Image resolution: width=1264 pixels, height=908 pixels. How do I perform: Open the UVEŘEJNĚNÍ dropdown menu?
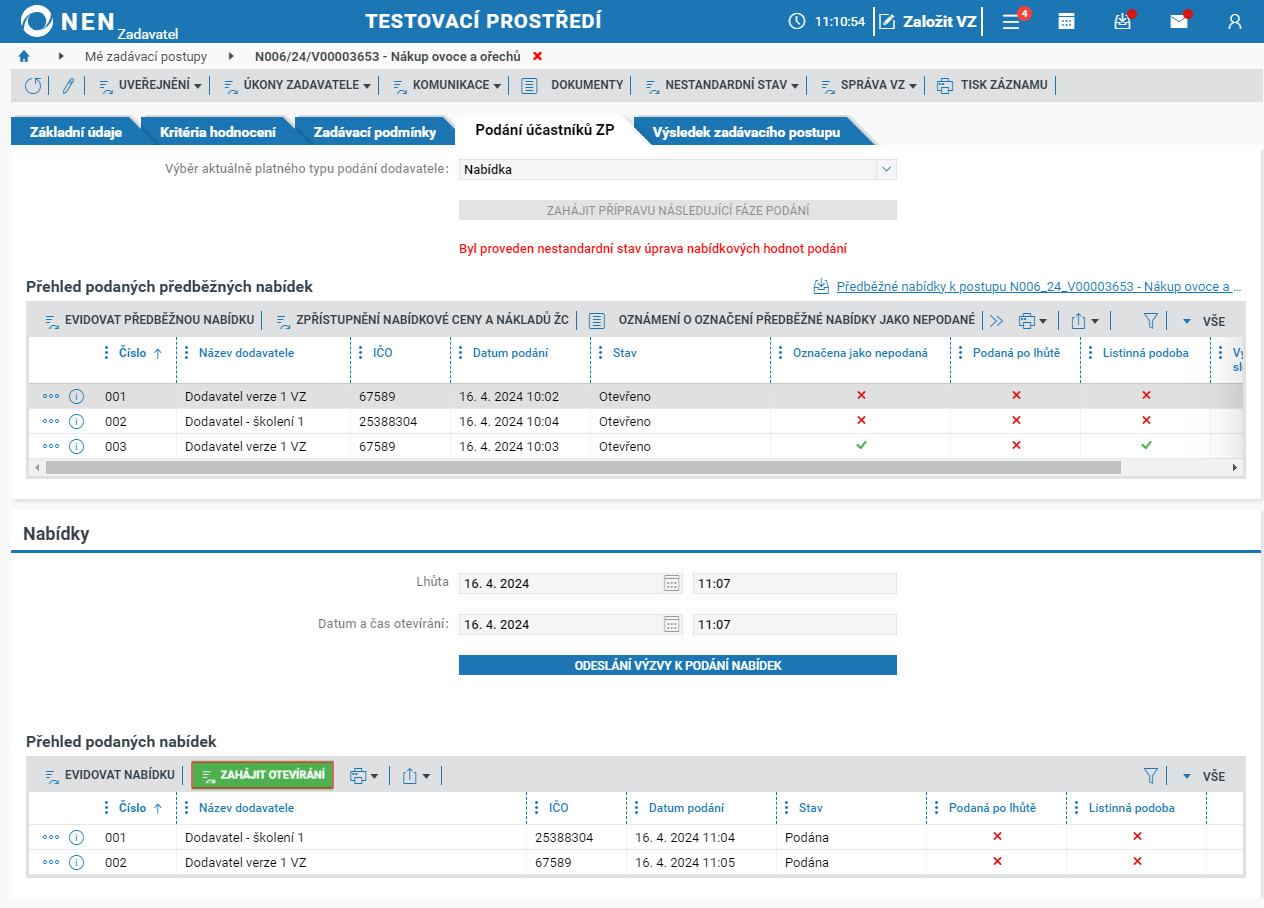tap(150, 86)
